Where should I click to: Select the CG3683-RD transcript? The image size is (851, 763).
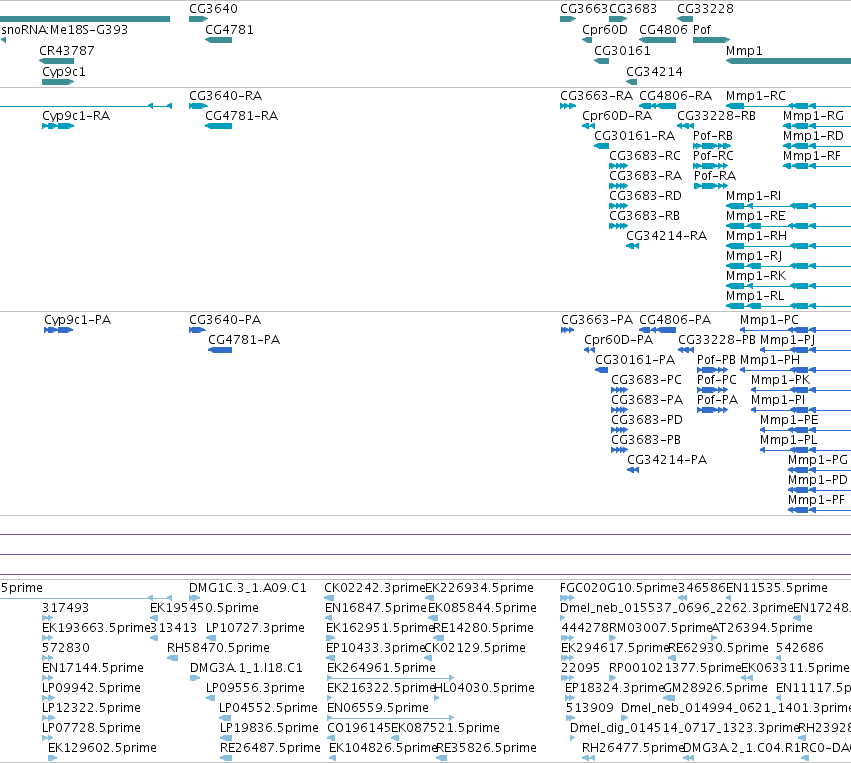(618, 206)
